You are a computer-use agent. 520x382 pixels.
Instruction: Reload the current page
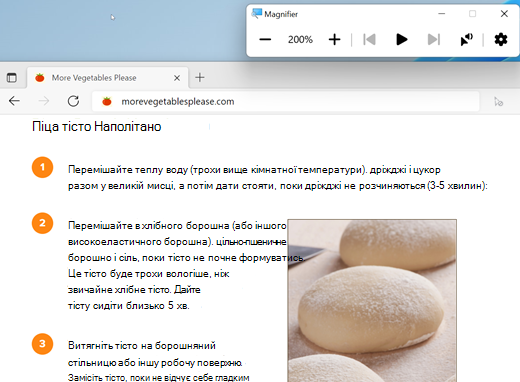coord(73,101)
